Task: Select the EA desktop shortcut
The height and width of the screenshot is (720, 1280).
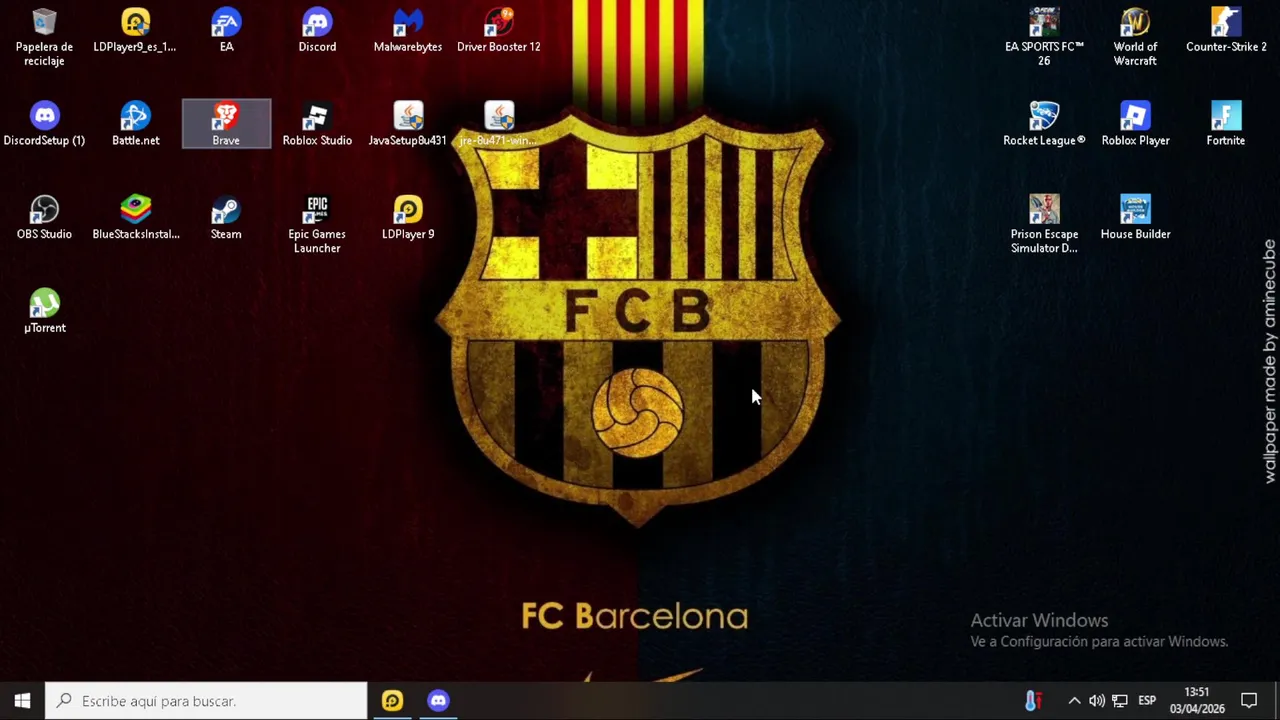Action: pos(226,30)
